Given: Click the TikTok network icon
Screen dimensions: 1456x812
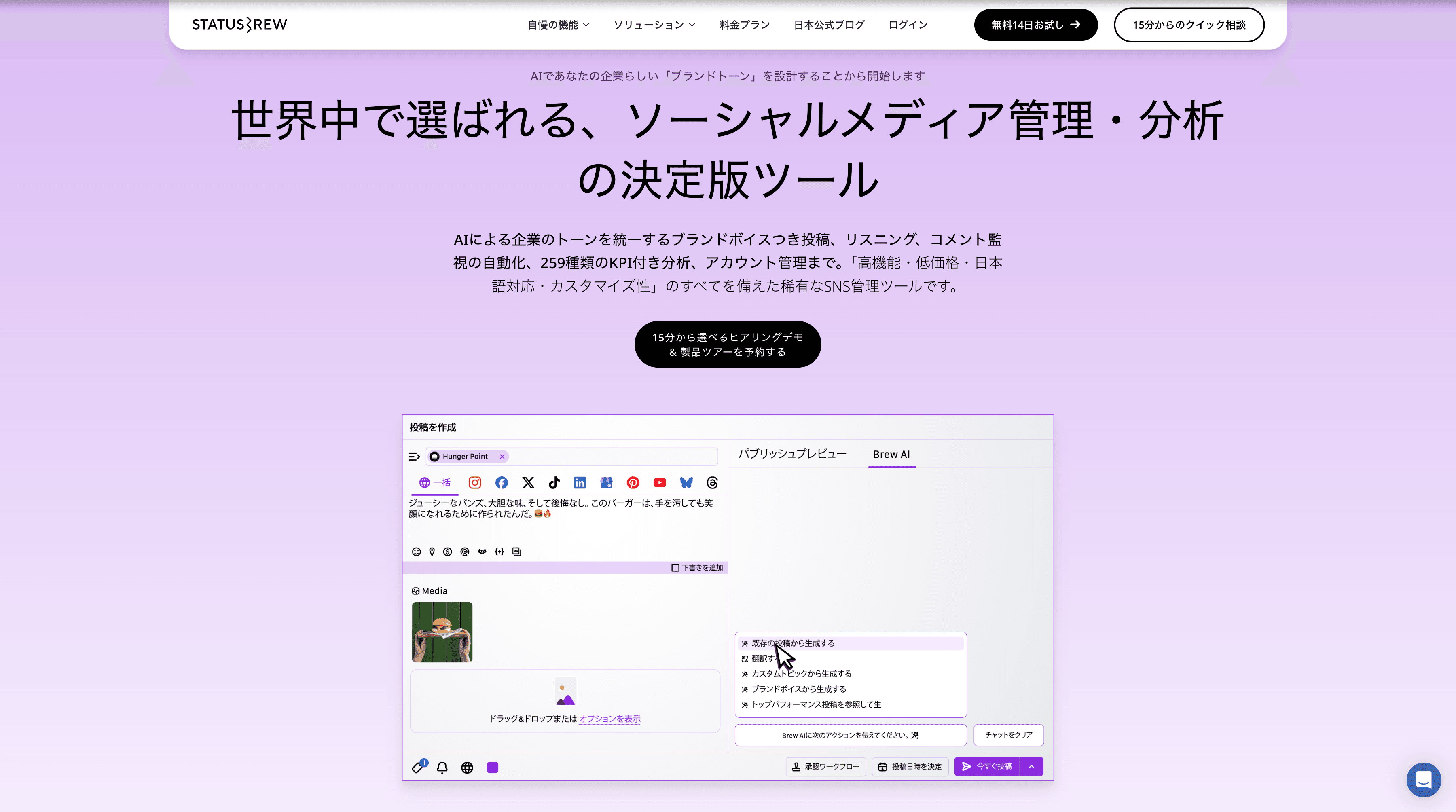Looking at the screenshot, I should click(554, 482).
